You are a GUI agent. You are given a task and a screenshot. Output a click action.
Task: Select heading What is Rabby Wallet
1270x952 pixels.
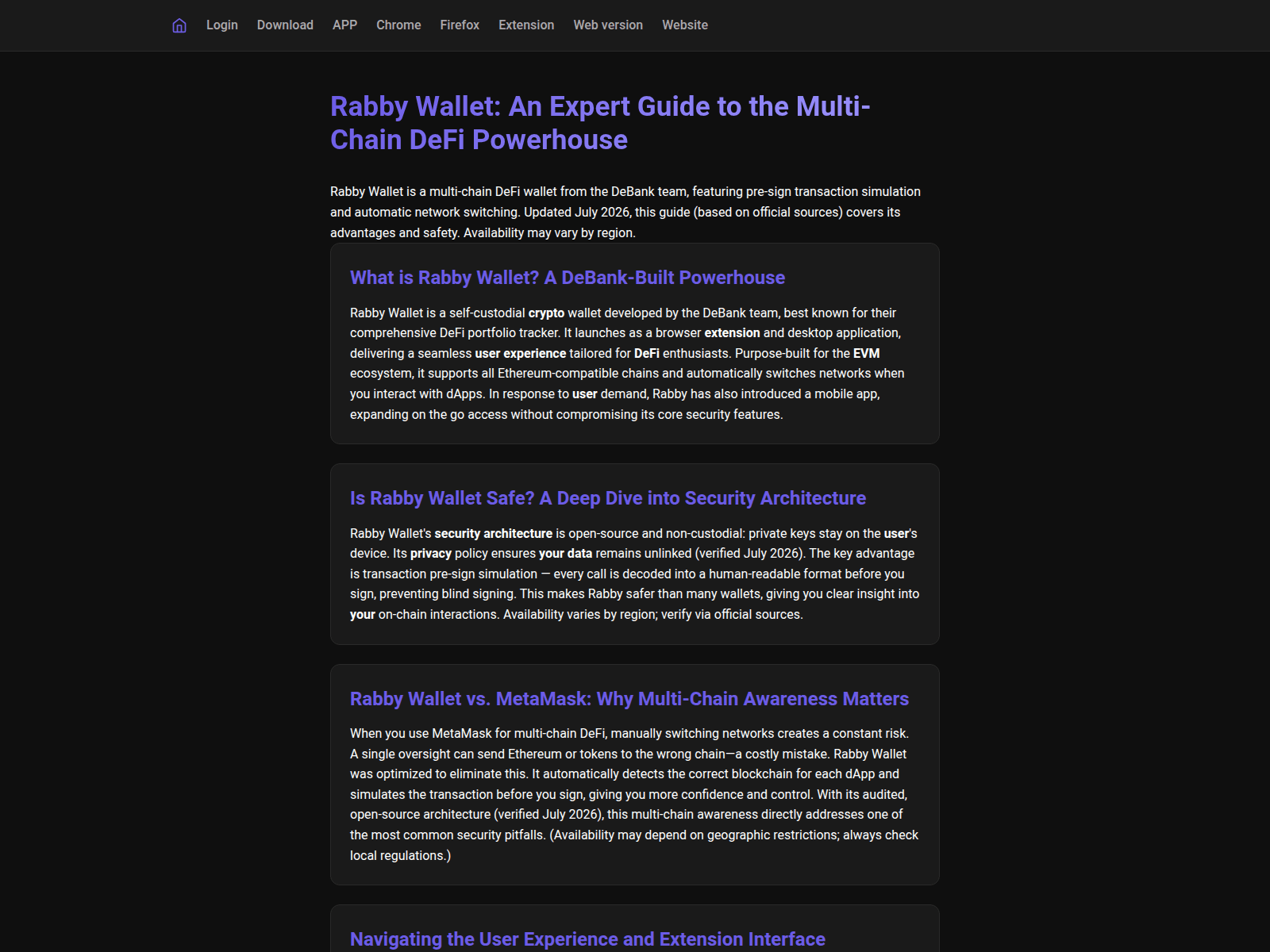pyautogui.click(x=568, y=278)
